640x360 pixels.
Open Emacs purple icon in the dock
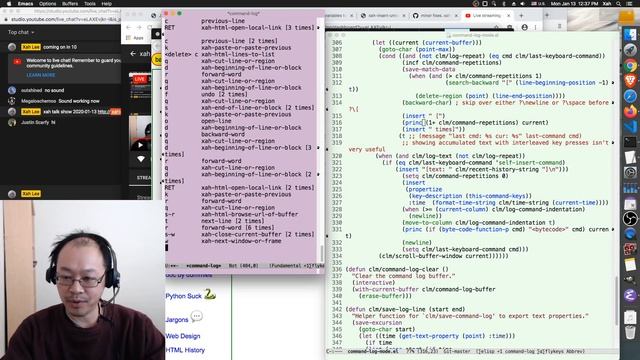pos(630,295)
